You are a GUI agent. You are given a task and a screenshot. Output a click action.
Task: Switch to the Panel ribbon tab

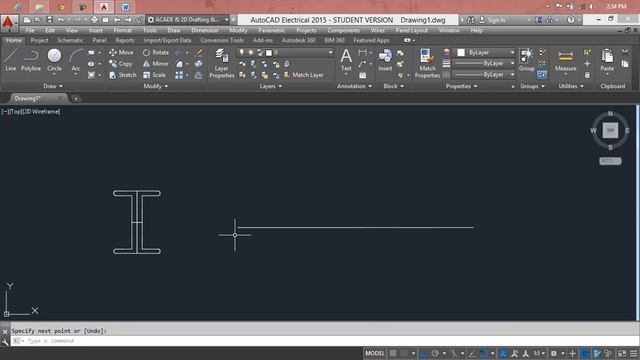click(99, 40)
